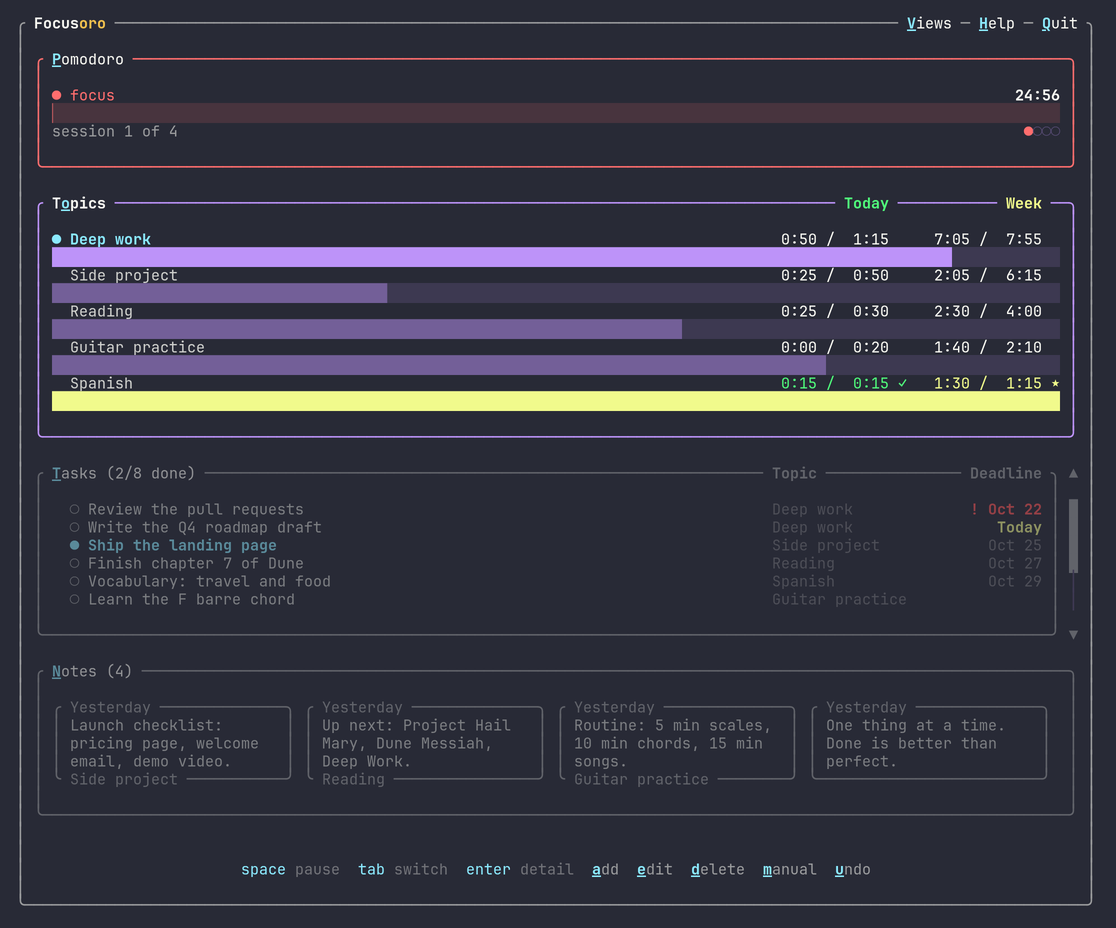Click the undo command

tap(853, 870)
